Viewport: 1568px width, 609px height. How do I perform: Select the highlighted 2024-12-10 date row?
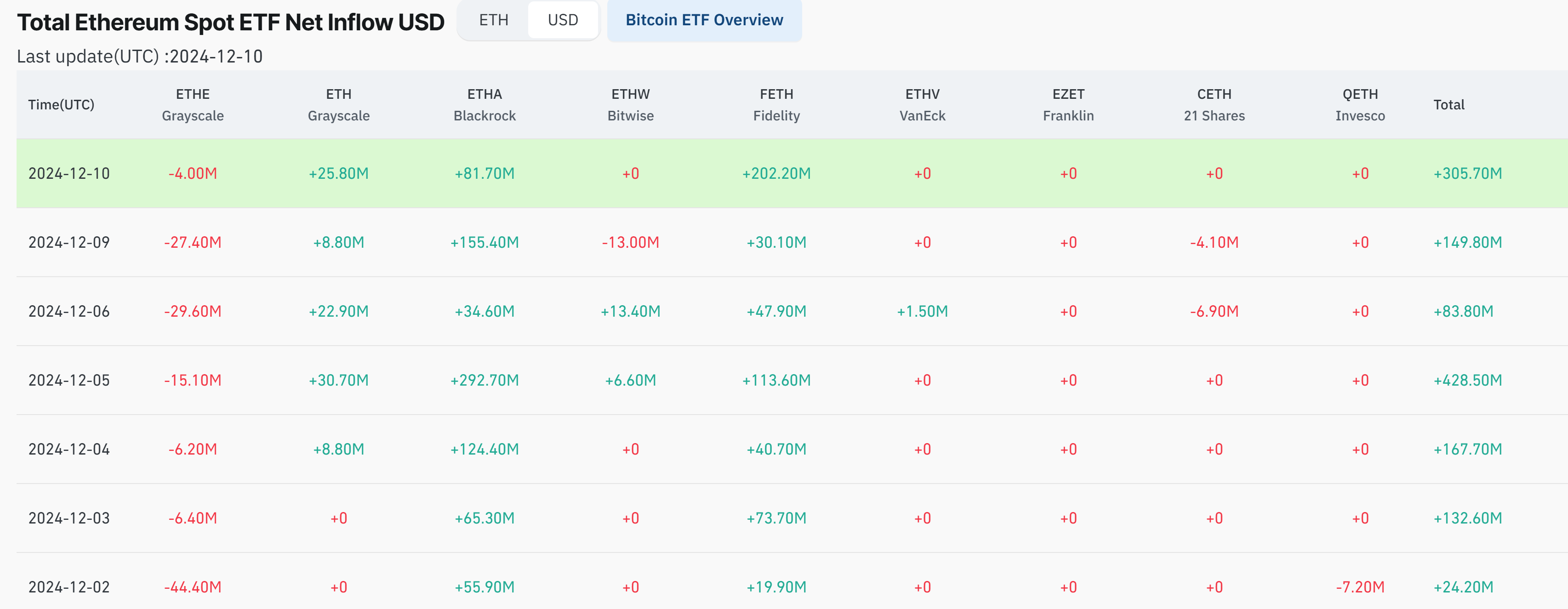pos(69,173)
